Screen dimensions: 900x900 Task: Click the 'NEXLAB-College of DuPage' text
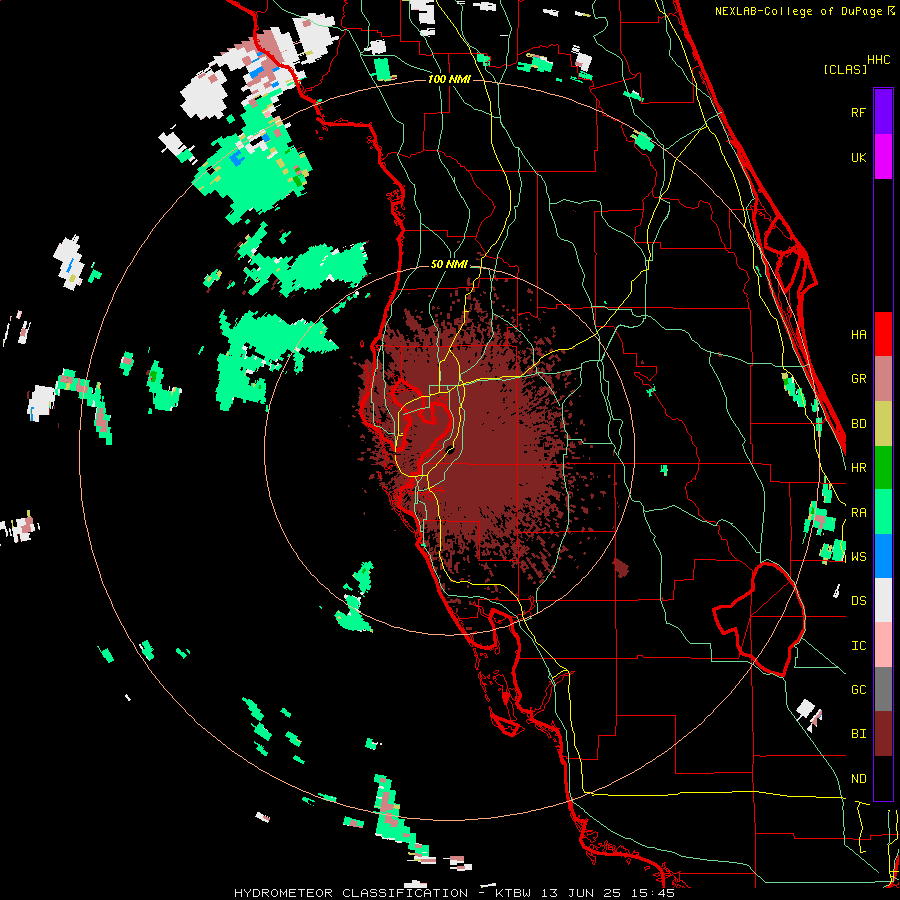[x=798, y=11]
